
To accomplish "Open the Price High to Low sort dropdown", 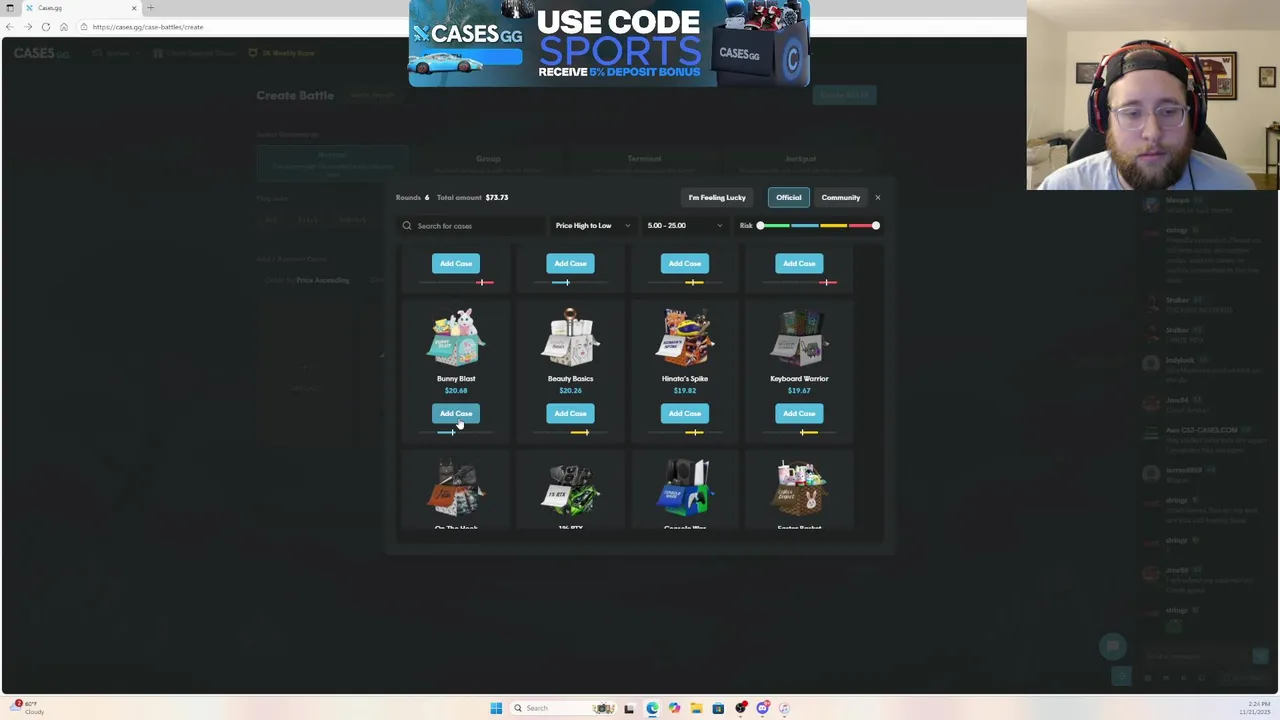I will tap(593, 226).
